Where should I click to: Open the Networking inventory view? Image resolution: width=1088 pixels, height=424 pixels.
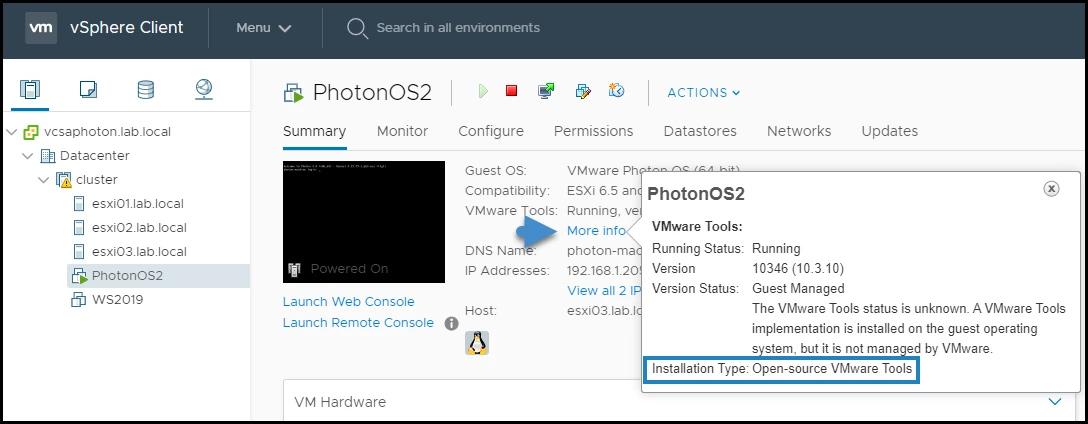[204, 90]
